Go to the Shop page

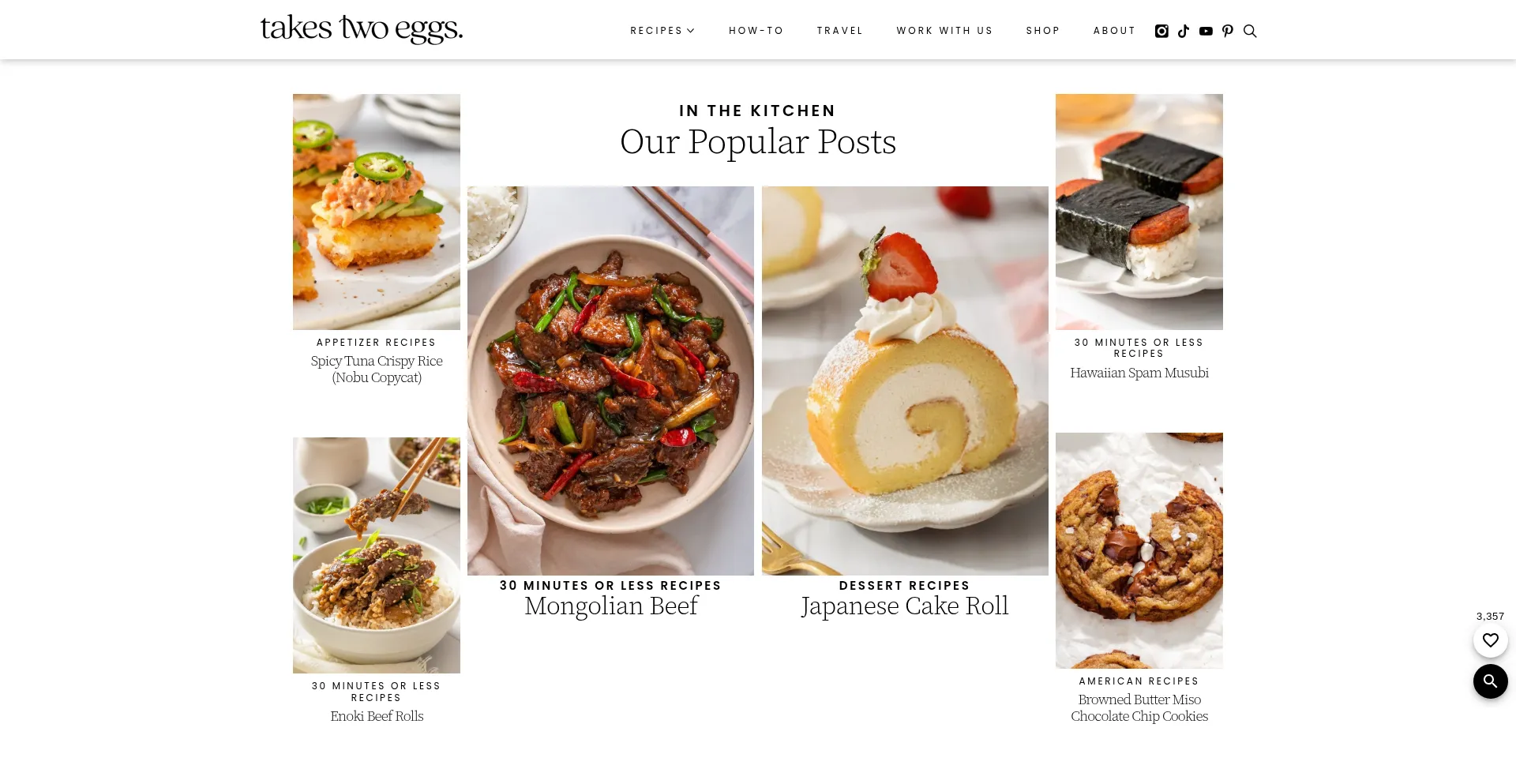[1043, 31]
